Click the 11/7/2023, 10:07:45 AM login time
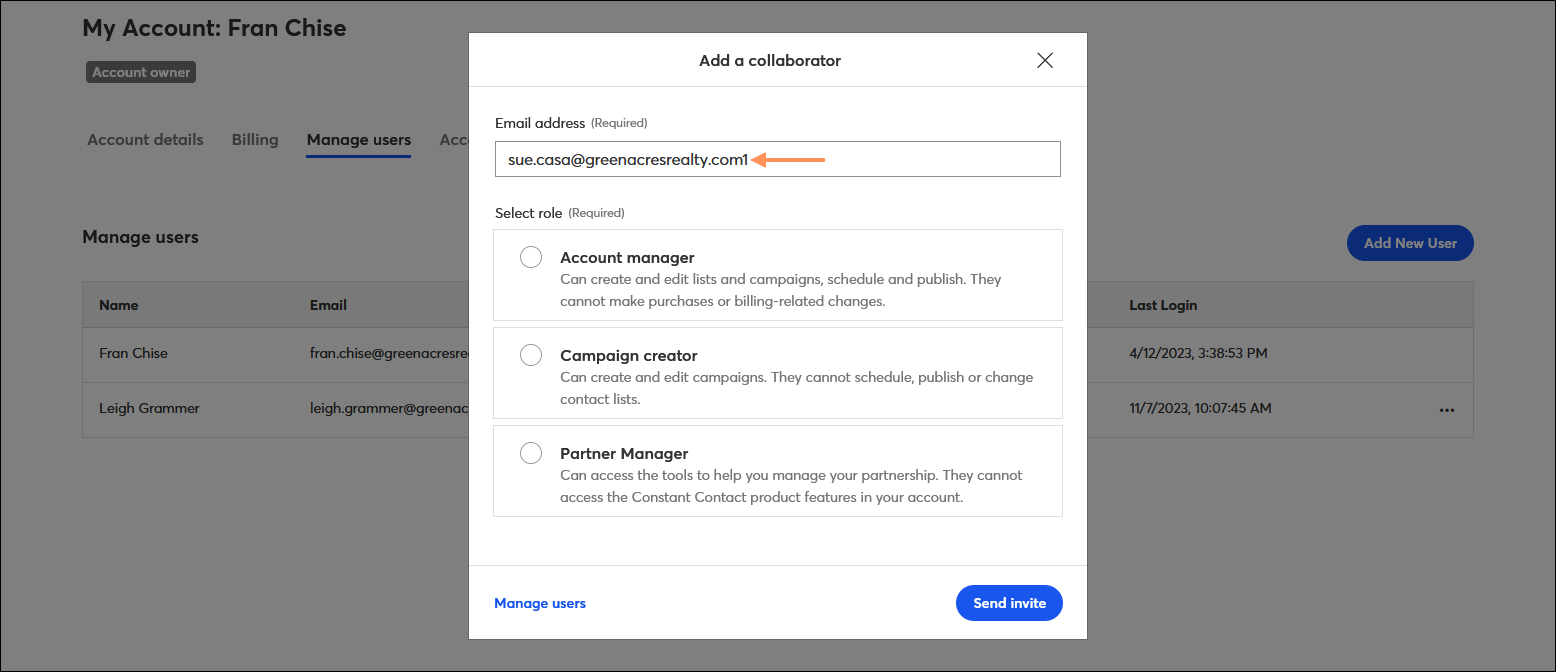1556x672 pixels. 1200,408
